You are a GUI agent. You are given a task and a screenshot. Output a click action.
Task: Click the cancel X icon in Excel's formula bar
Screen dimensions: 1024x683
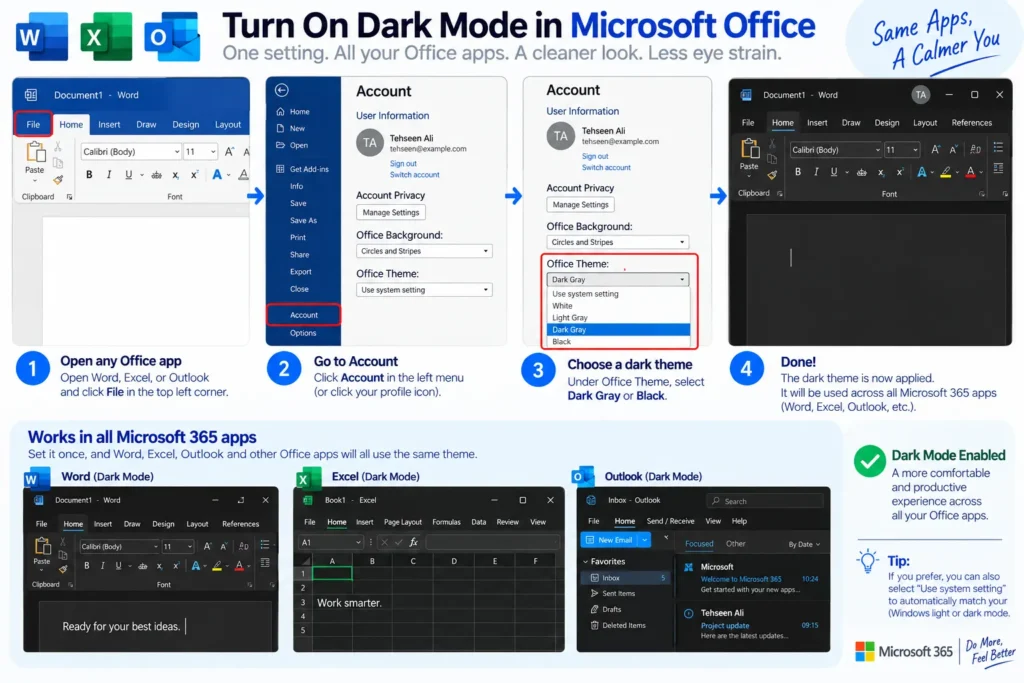click(385, 542)
